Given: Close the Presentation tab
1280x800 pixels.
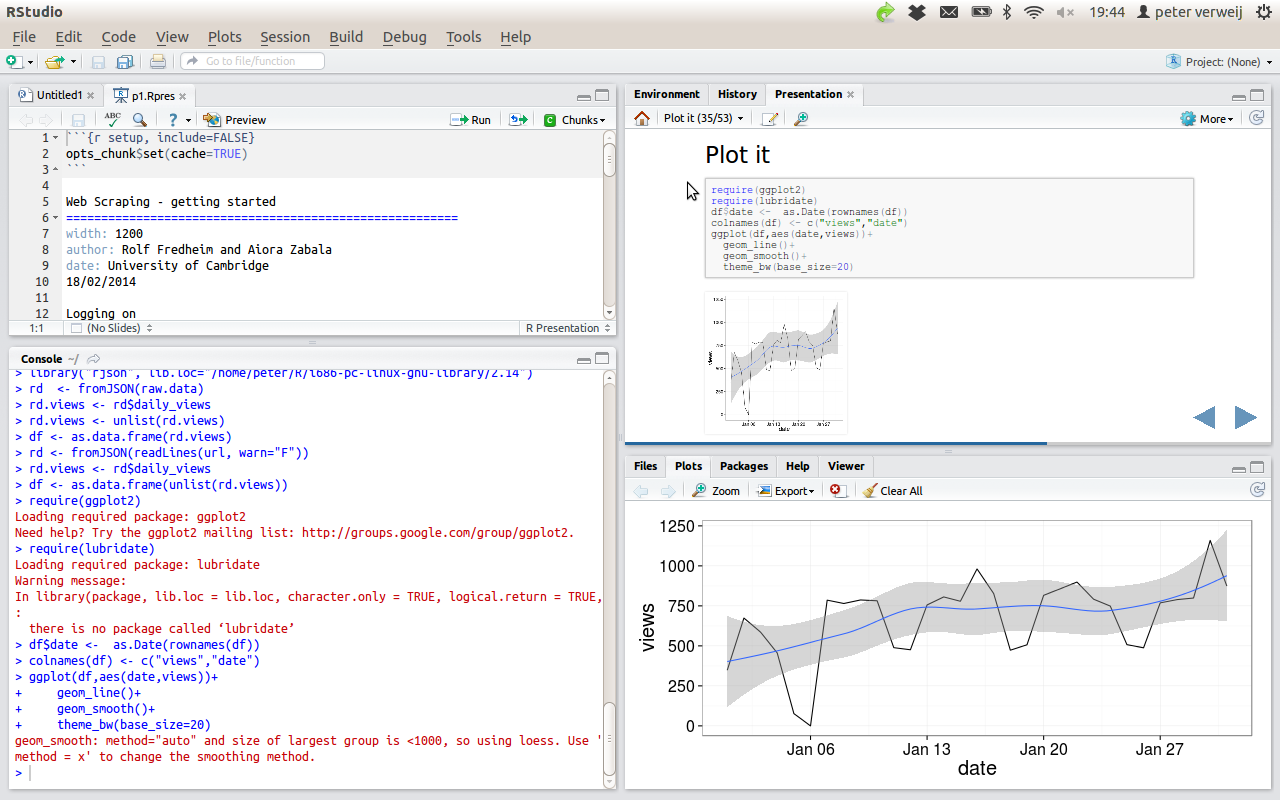Looking at the screenshot, I should pos(851,95).
